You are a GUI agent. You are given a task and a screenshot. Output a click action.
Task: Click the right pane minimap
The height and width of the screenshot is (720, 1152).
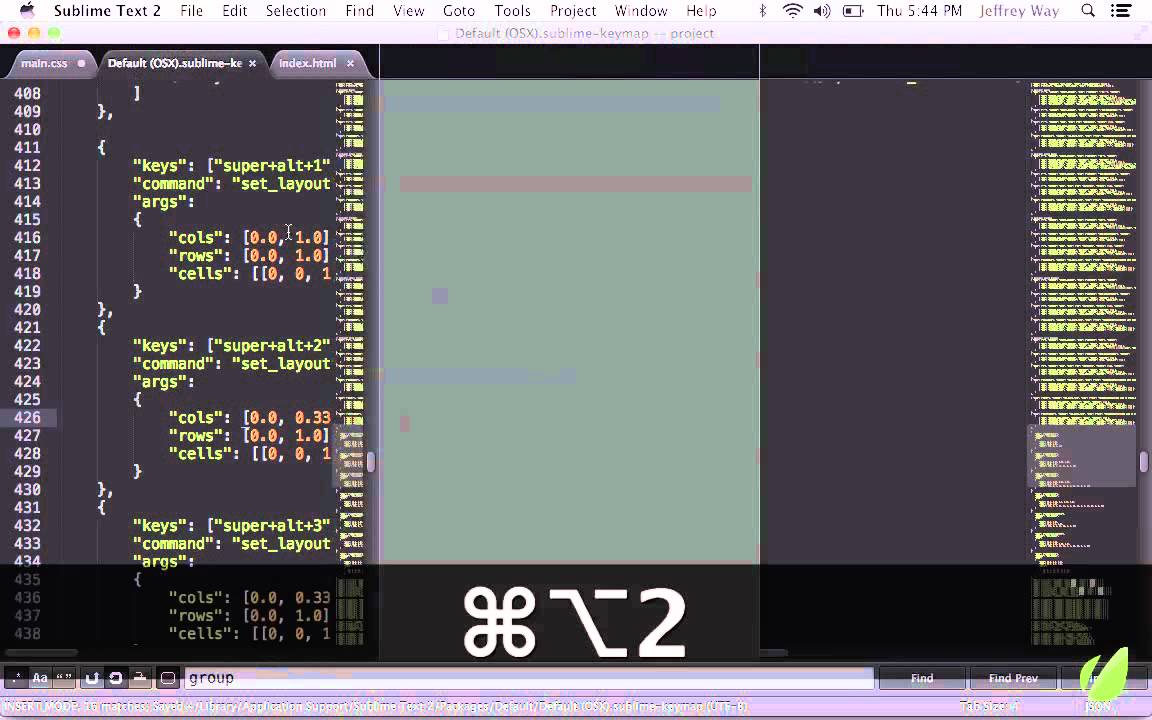1082,366
